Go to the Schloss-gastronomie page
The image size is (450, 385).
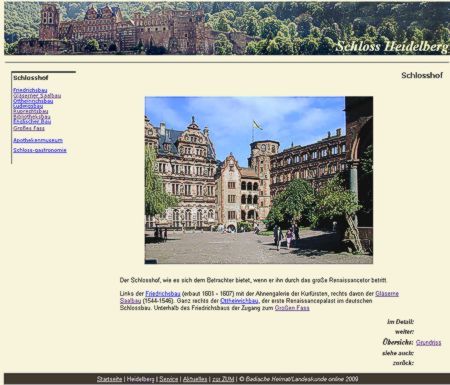point(40,150)
